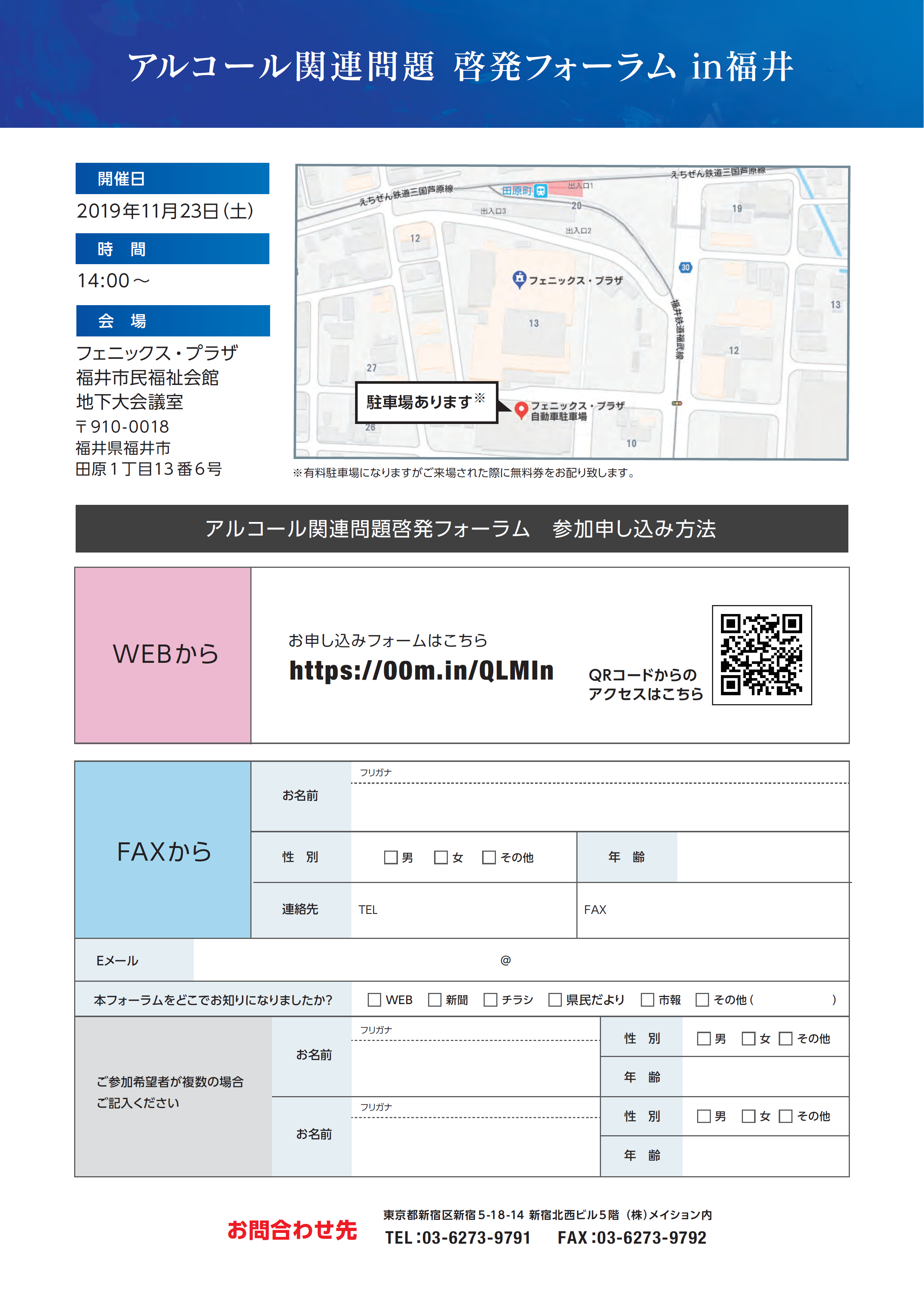Tick the チラシ checkbox
Screen dimensions: 924x1307
tap(490, 1000)
